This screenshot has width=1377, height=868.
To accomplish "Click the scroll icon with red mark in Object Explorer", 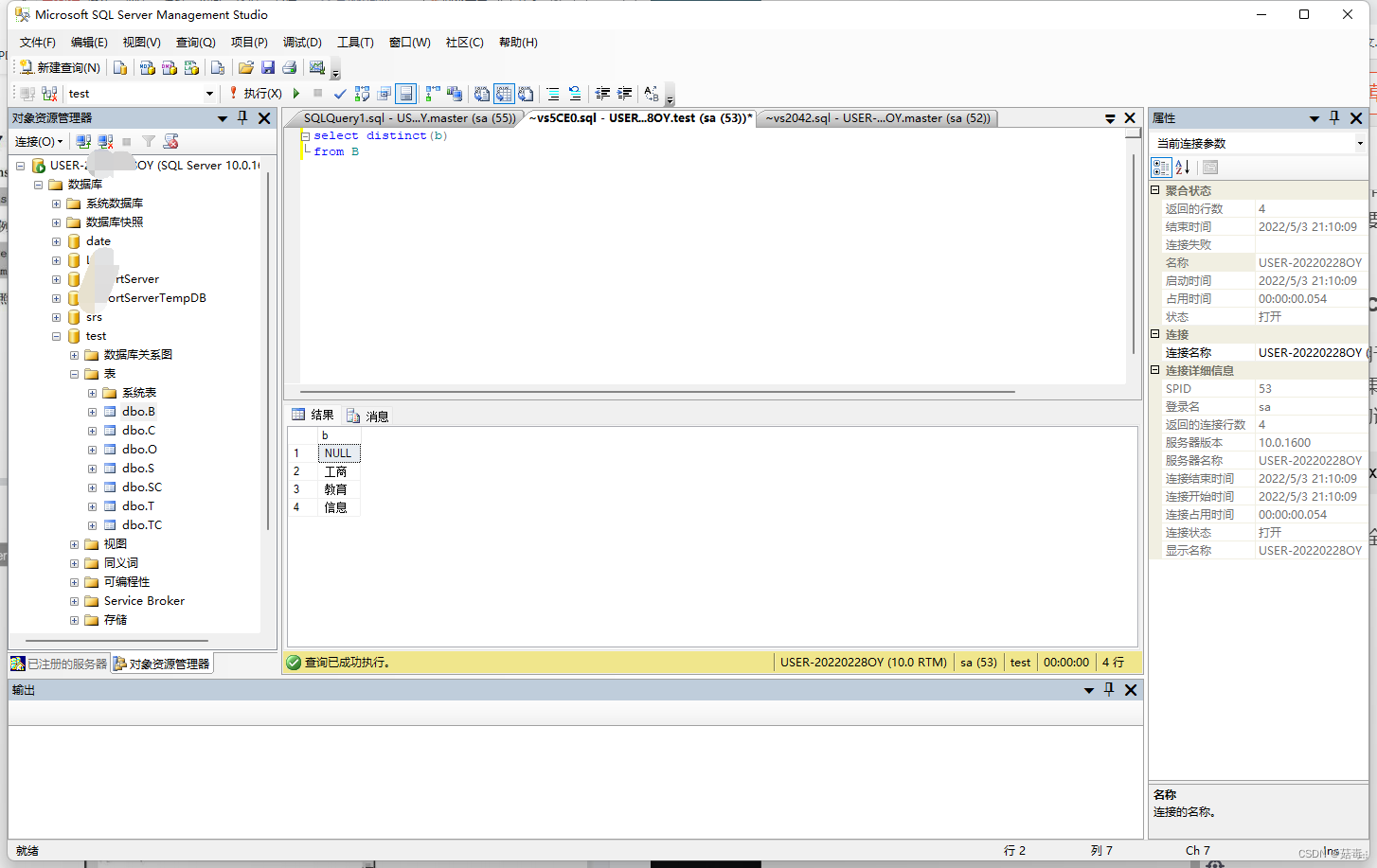I will coord(170,141).
